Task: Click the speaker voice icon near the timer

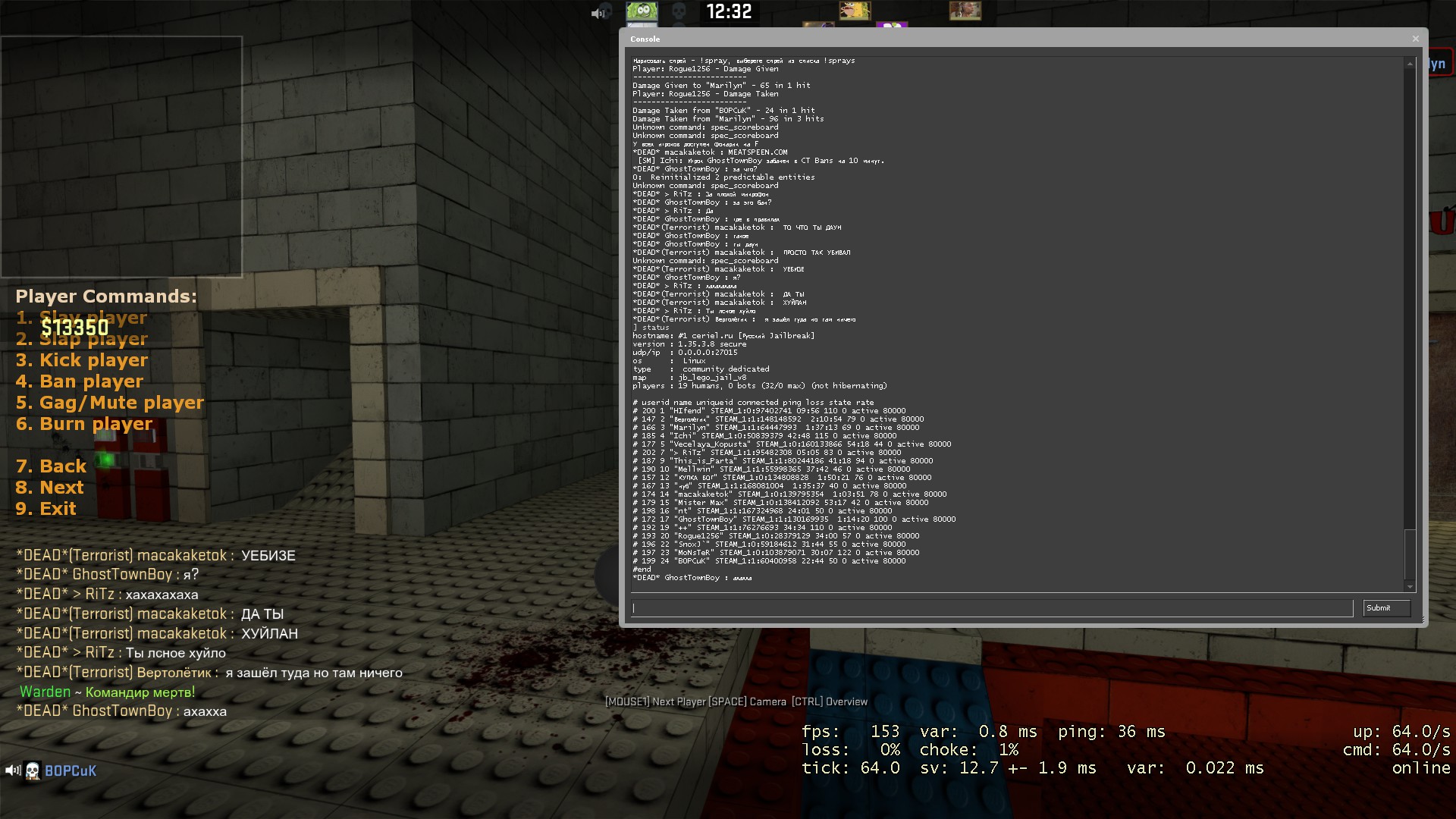Action: [x=598, y=13]
